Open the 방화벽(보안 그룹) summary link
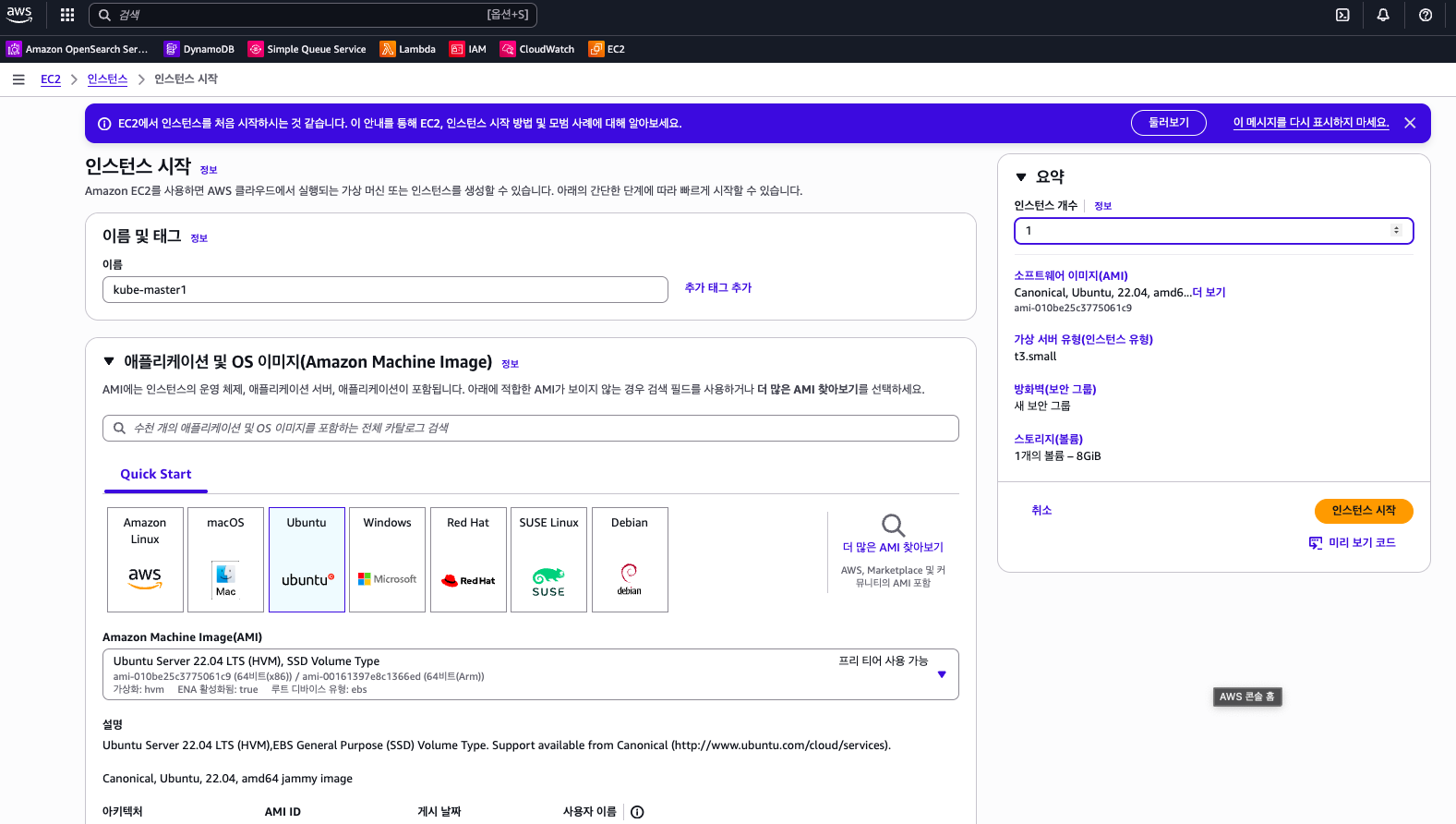 tap(1055, 390)
